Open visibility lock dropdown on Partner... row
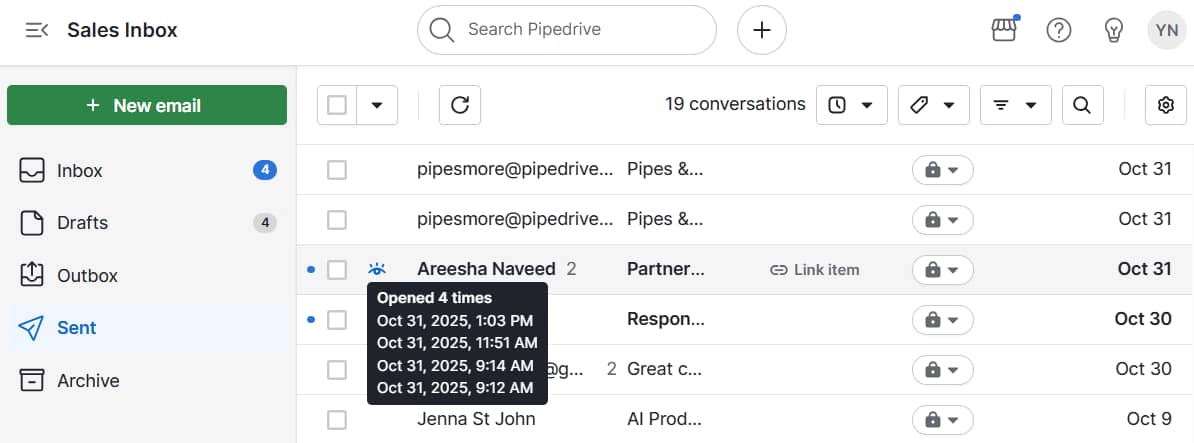This screenshot has height=443, width=1194. [943, 270]
